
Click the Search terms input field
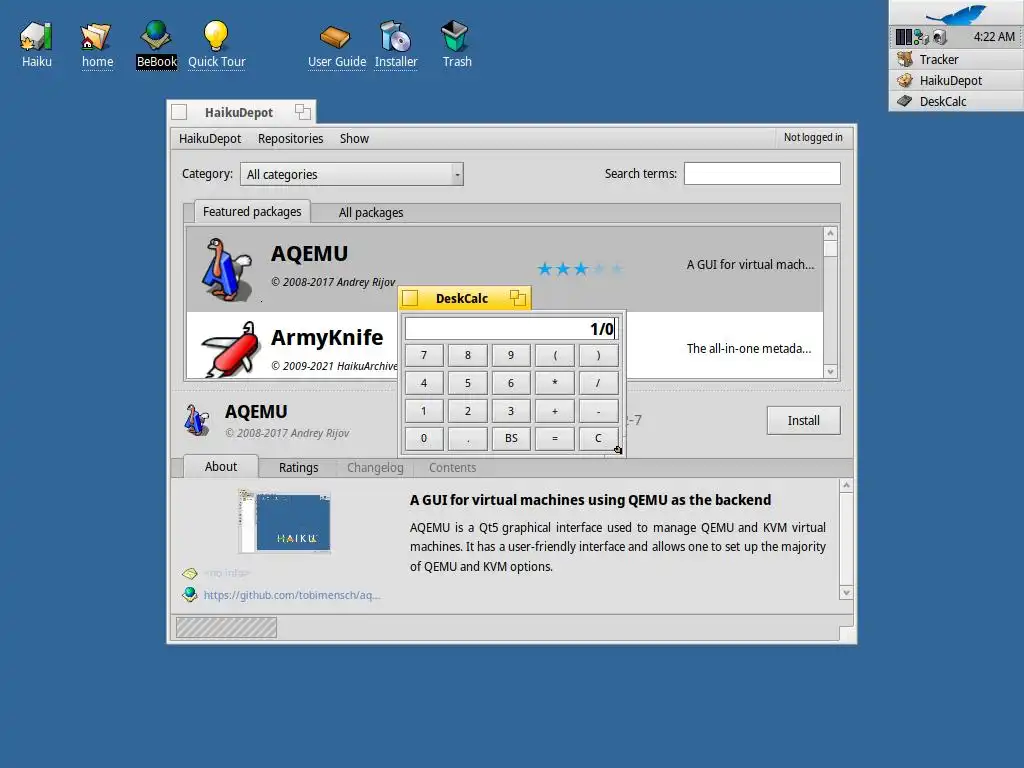[x=761, y=174]
